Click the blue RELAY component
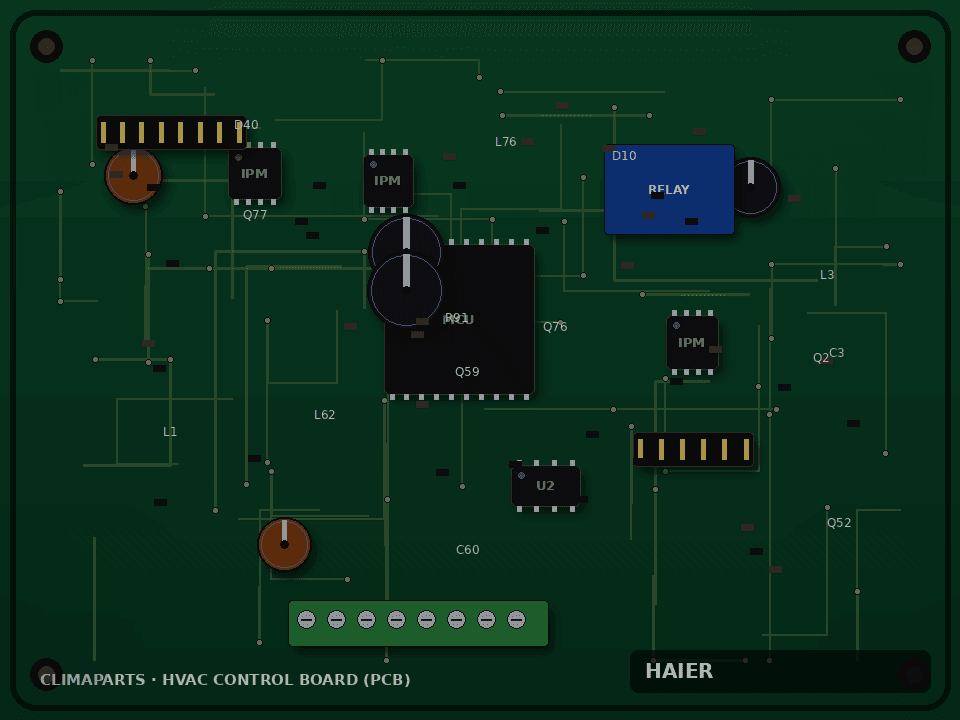 (669, 189)
